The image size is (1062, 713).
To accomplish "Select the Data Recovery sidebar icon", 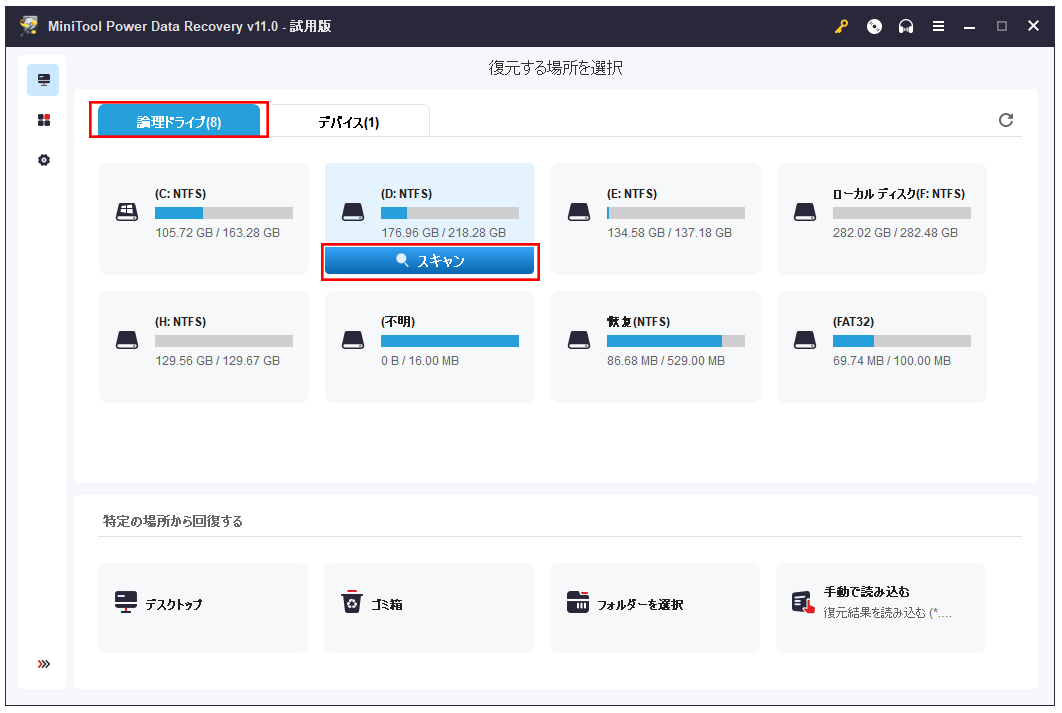I will 43,79.
